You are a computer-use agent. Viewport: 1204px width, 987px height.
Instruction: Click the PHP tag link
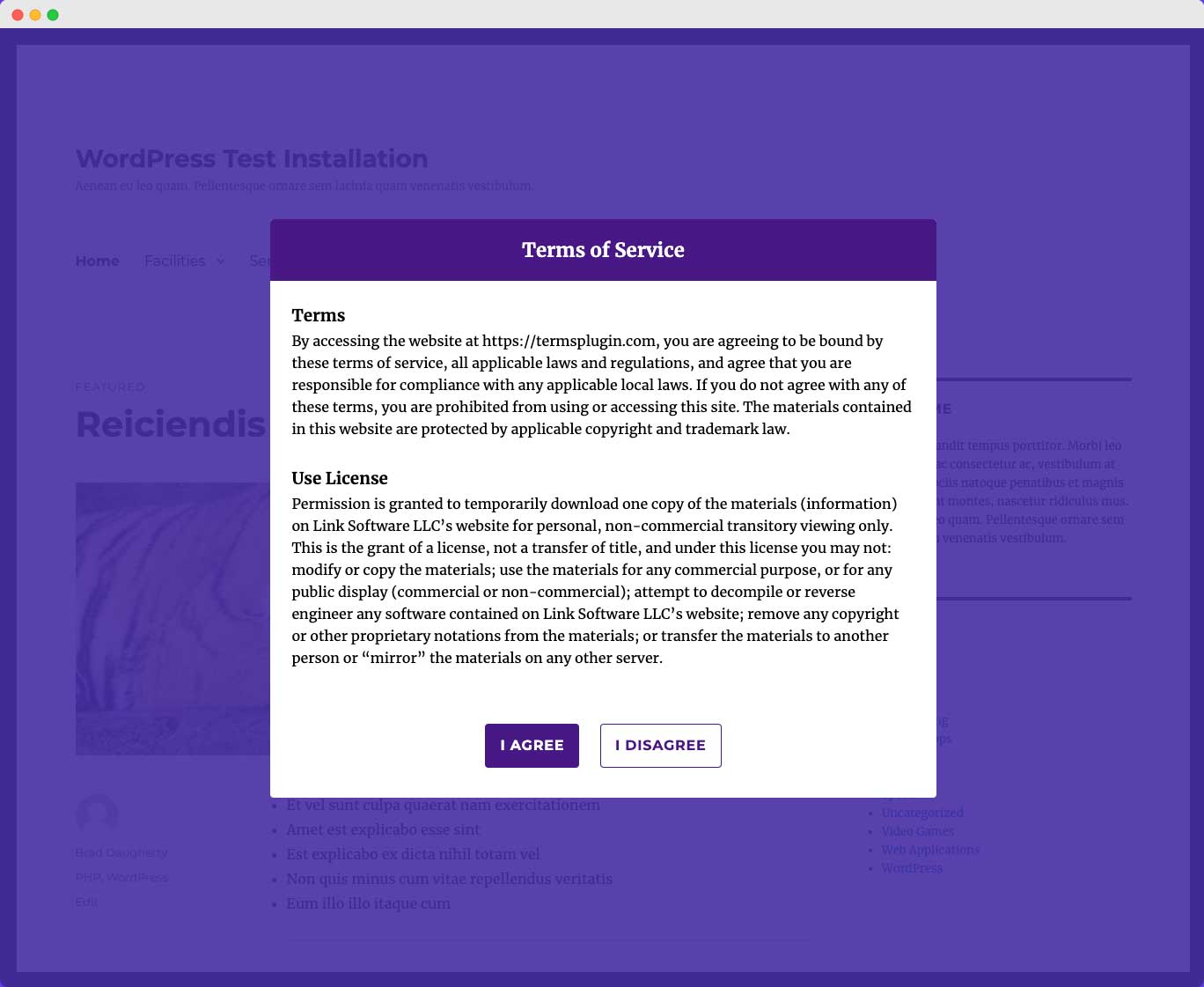click(x=88, y=877)
